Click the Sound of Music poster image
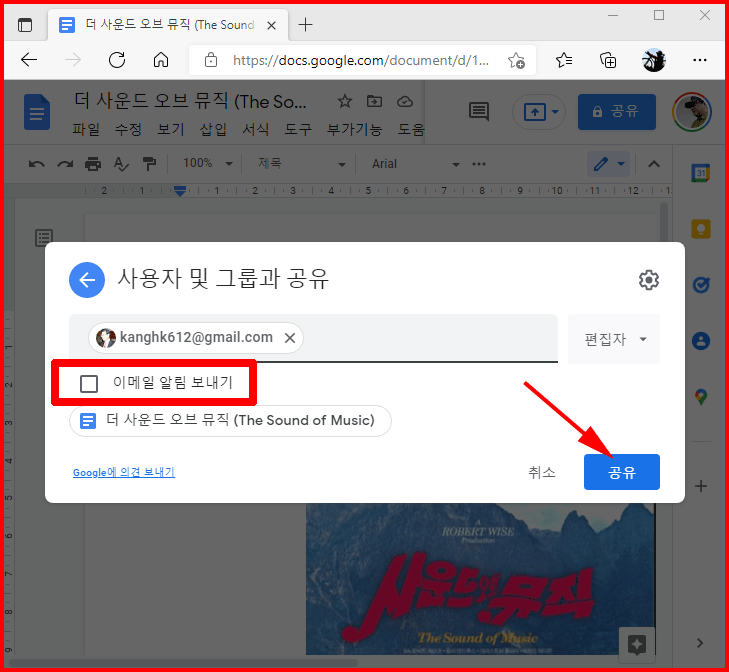The height and width of the screenshot is (672, 729). coord(480,579)
